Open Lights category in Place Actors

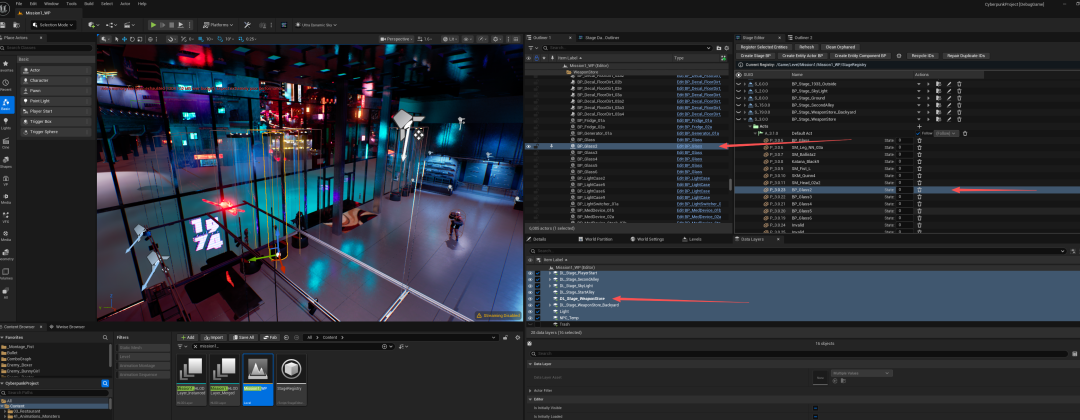tap(6, 123)
